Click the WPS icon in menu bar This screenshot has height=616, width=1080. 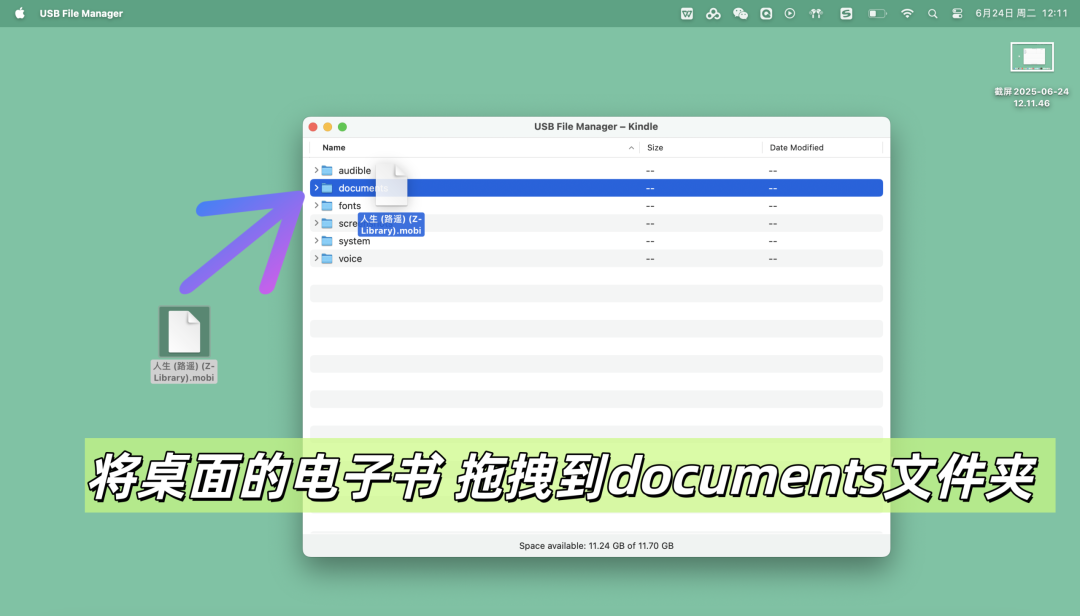[x=687, y=13]
